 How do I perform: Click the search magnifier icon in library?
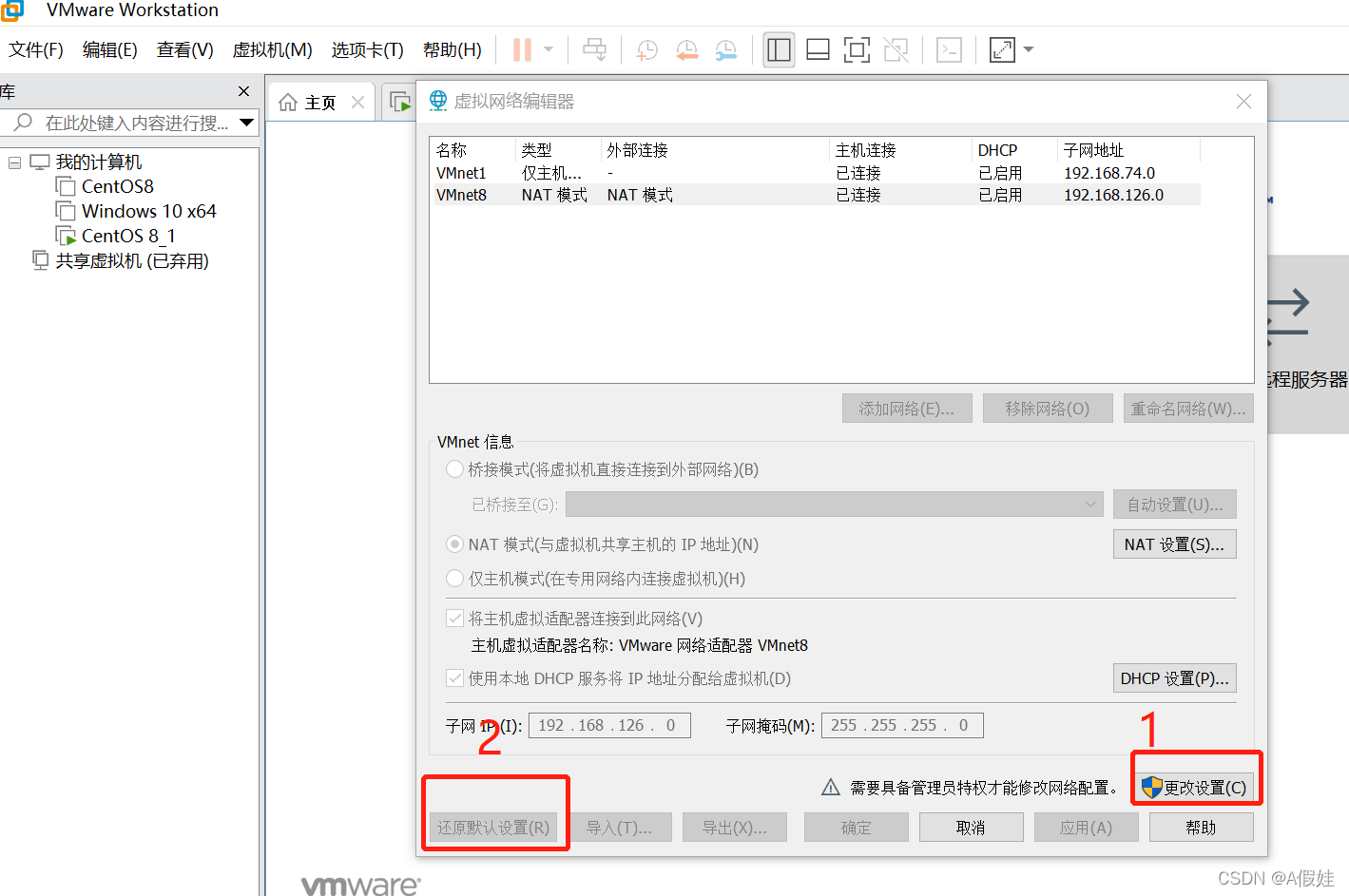pos(23,123)
